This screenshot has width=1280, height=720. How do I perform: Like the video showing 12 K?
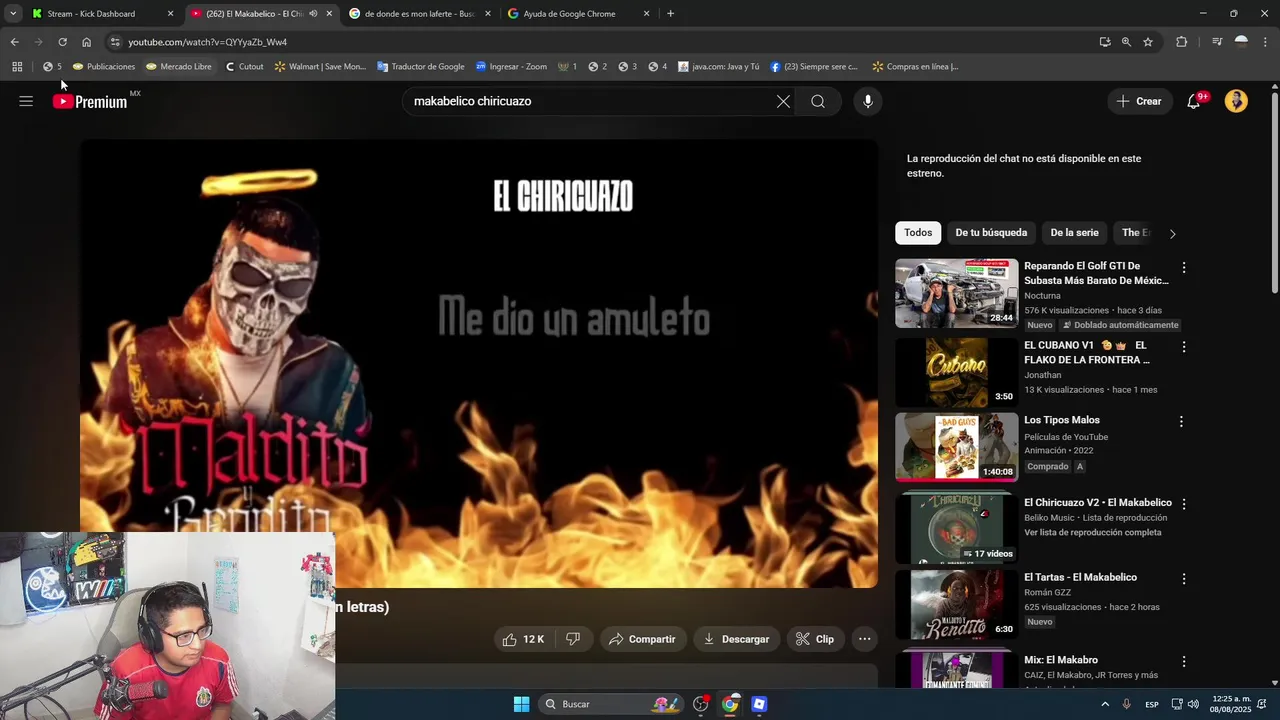click(523, 639)
